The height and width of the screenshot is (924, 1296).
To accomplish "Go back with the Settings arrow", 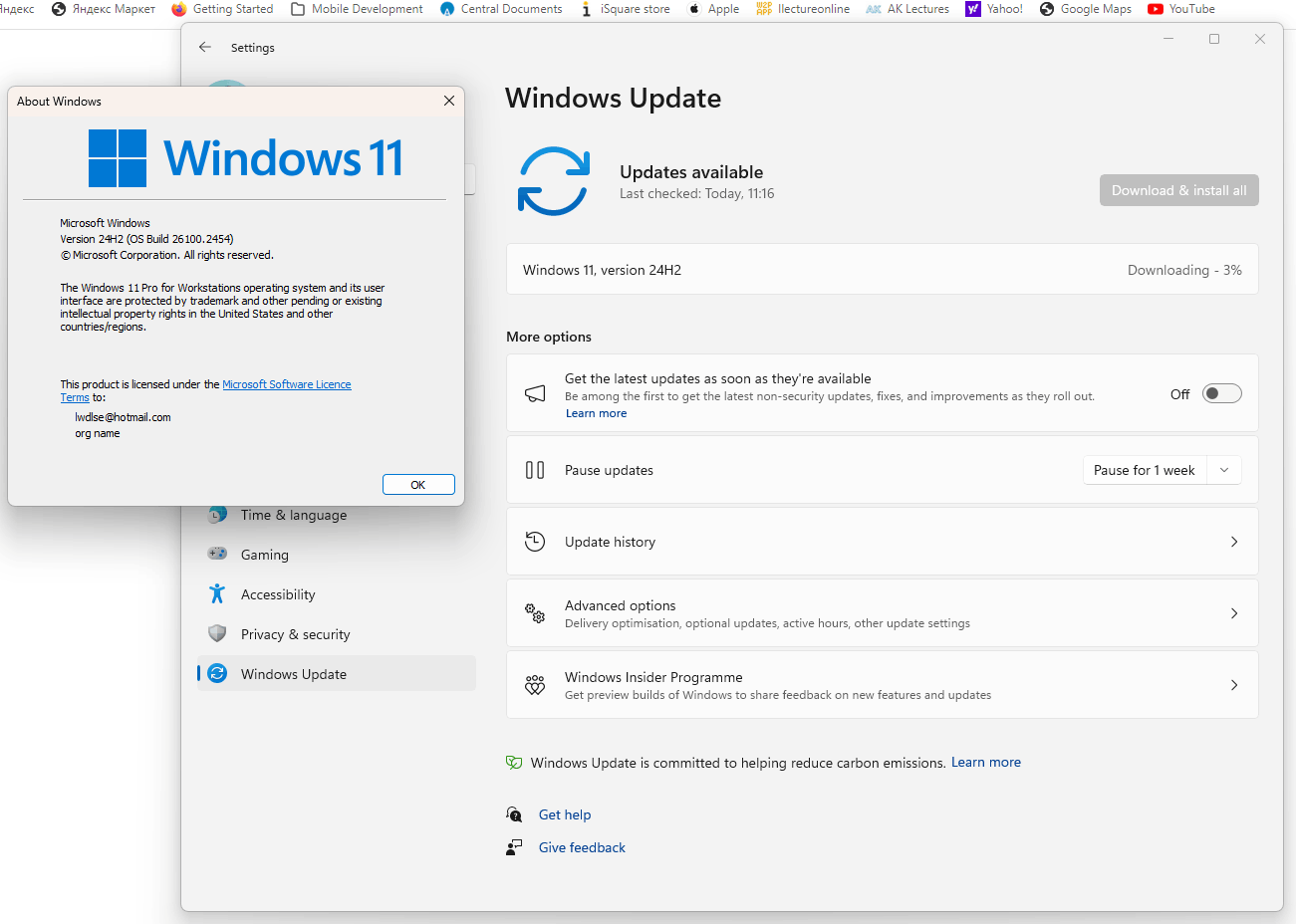I will coord(205,47).
